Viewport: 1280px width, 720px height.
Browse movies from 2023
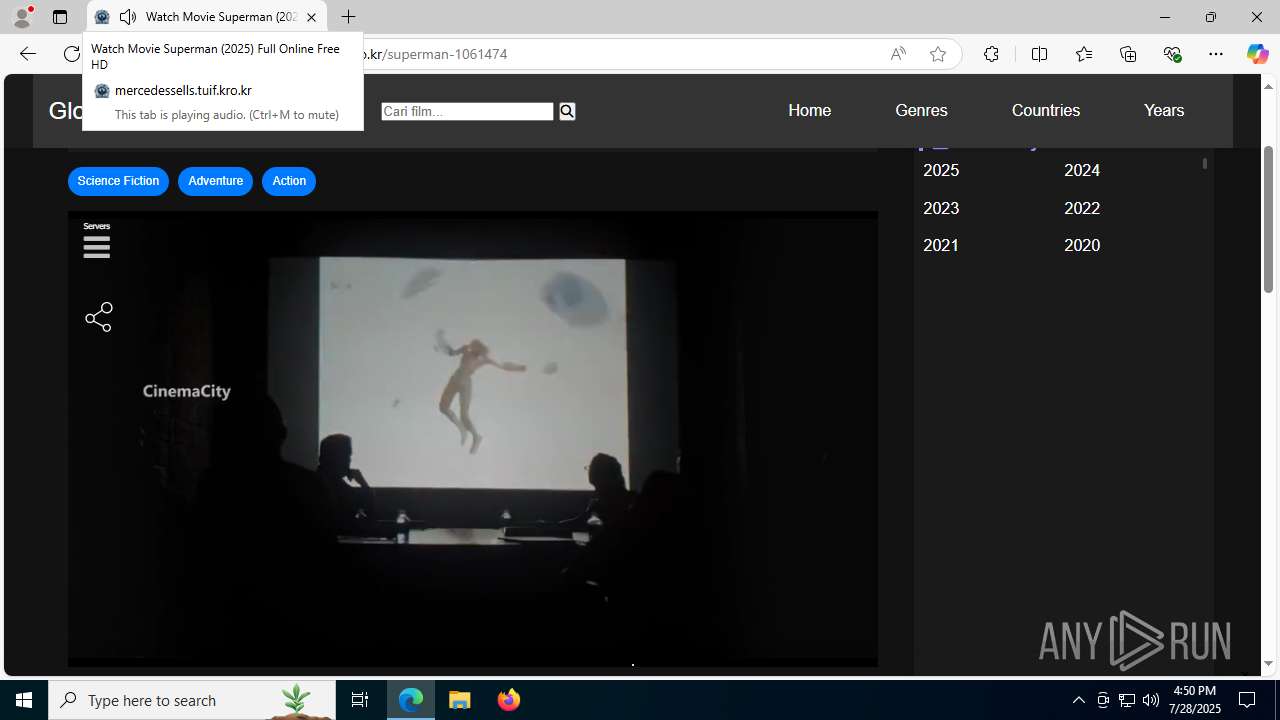(x=941, y=208)
